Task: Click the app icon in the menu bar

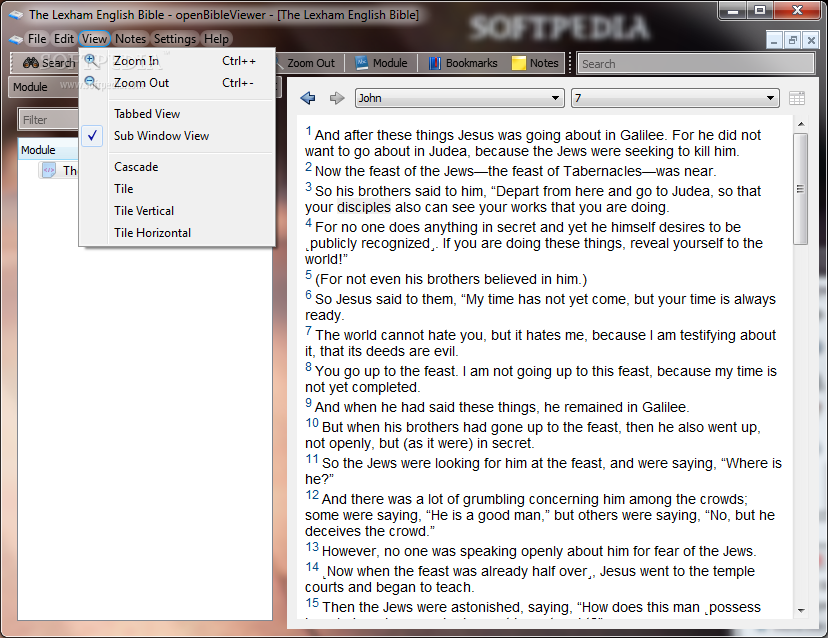Action: tap(16, 39)
